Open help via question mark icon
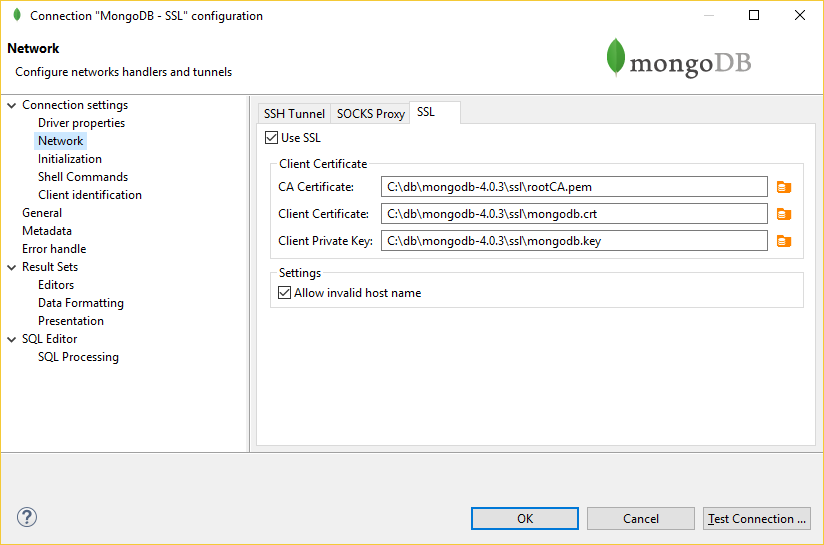The width and height of the screenshot is (824, 545). [27, 517]
